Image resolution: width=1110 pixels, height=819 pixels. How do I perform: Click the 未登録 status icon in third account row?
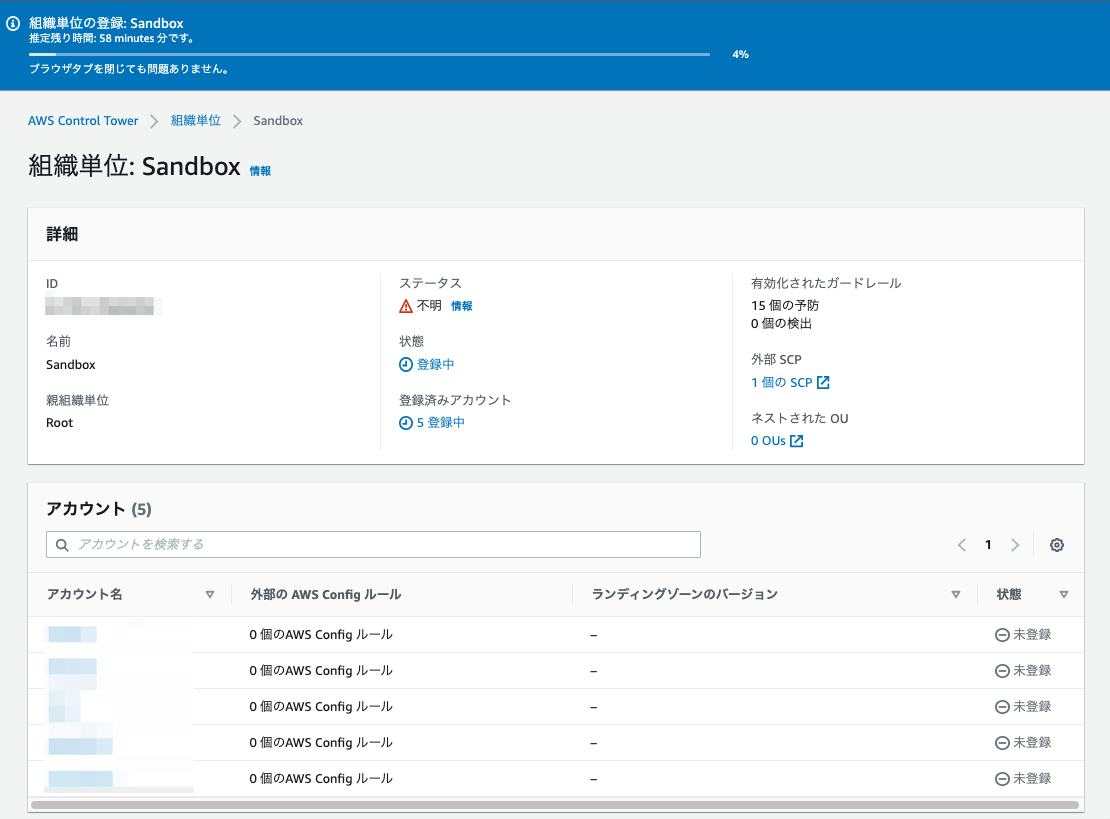(x=1002, y=706)
